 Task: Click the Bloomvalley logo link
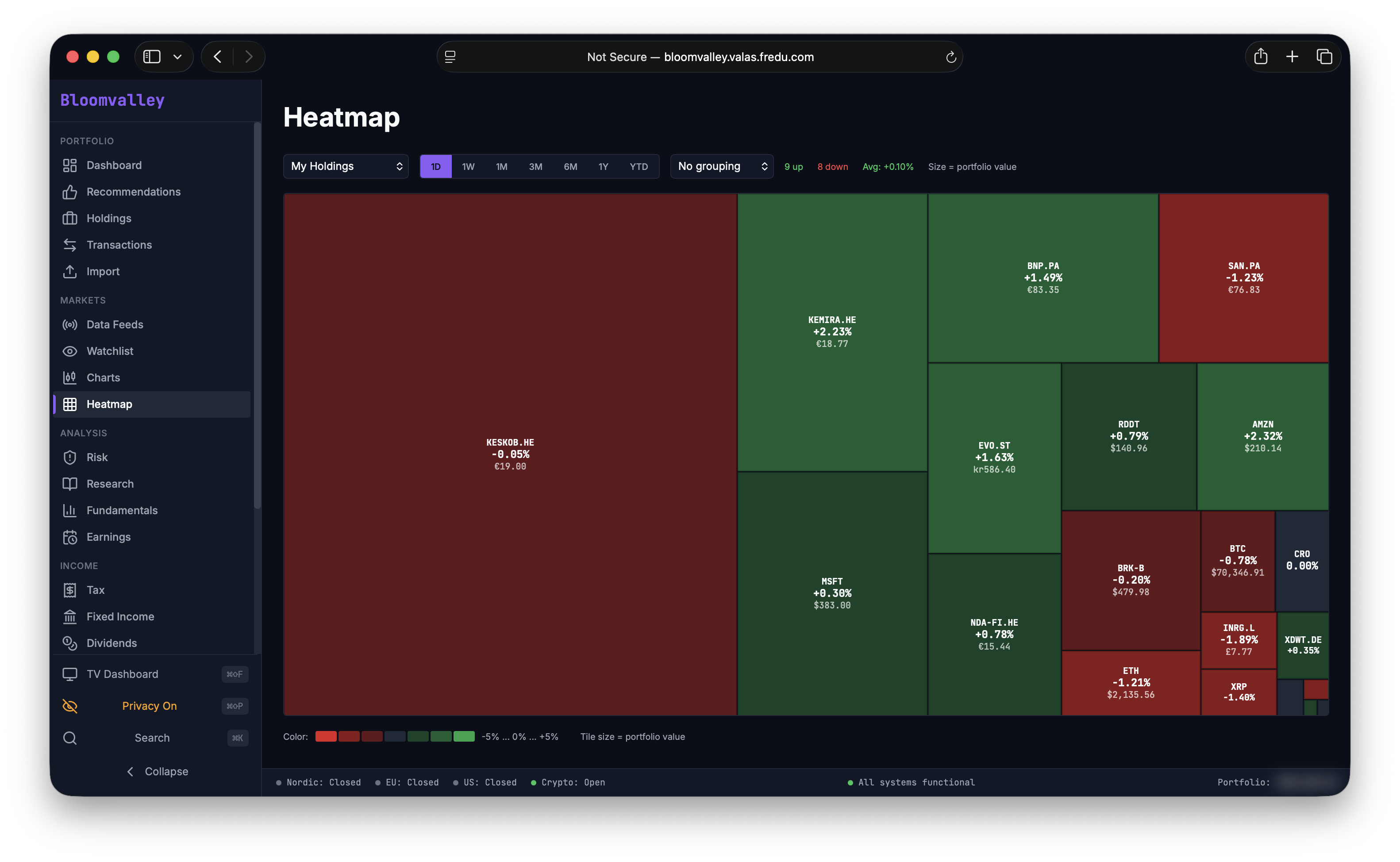point(112,100)
